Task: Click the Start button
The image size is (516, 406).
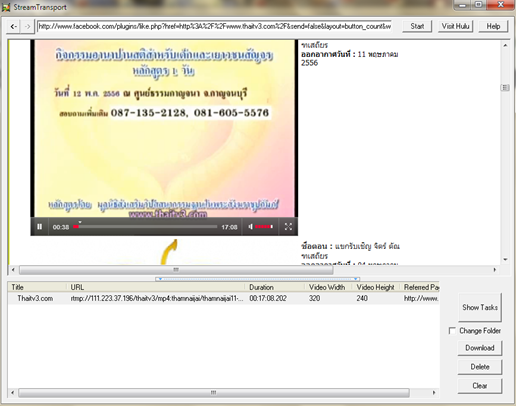Action: coord(417,26)
